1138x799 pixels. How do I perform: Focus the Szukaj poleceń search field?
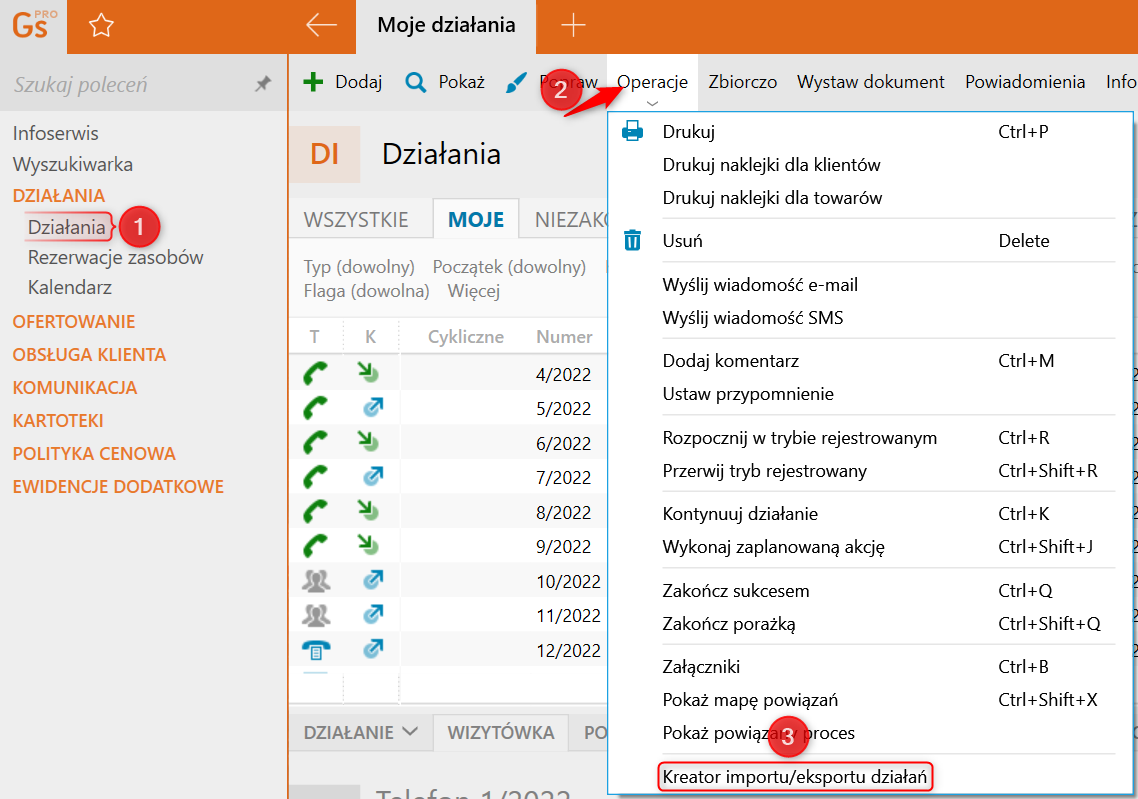coord(127,85)
